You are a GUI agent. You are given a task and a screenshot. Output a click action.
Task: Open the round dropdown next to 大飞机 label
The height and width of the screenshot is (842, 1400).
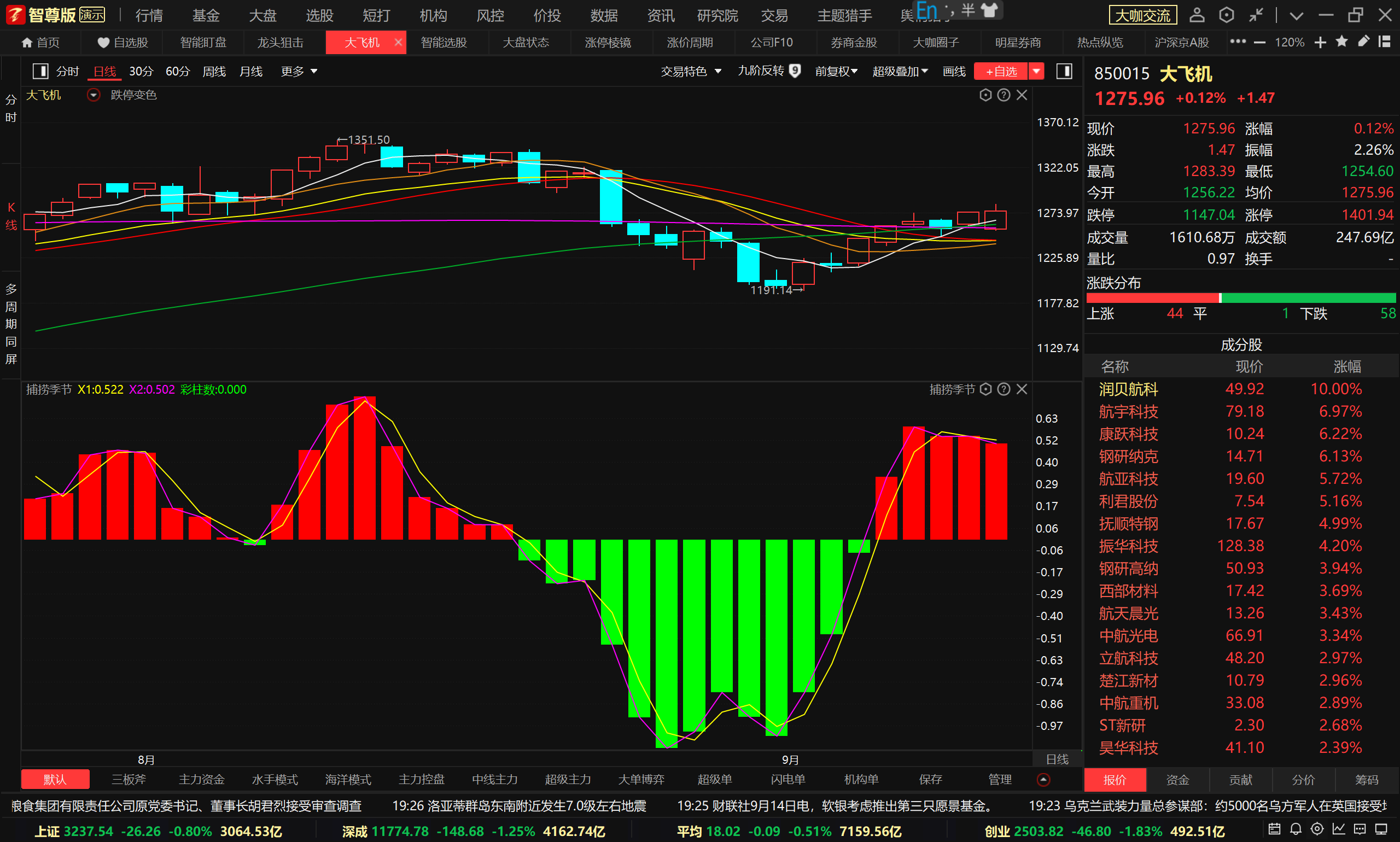[x=93, y=95]
